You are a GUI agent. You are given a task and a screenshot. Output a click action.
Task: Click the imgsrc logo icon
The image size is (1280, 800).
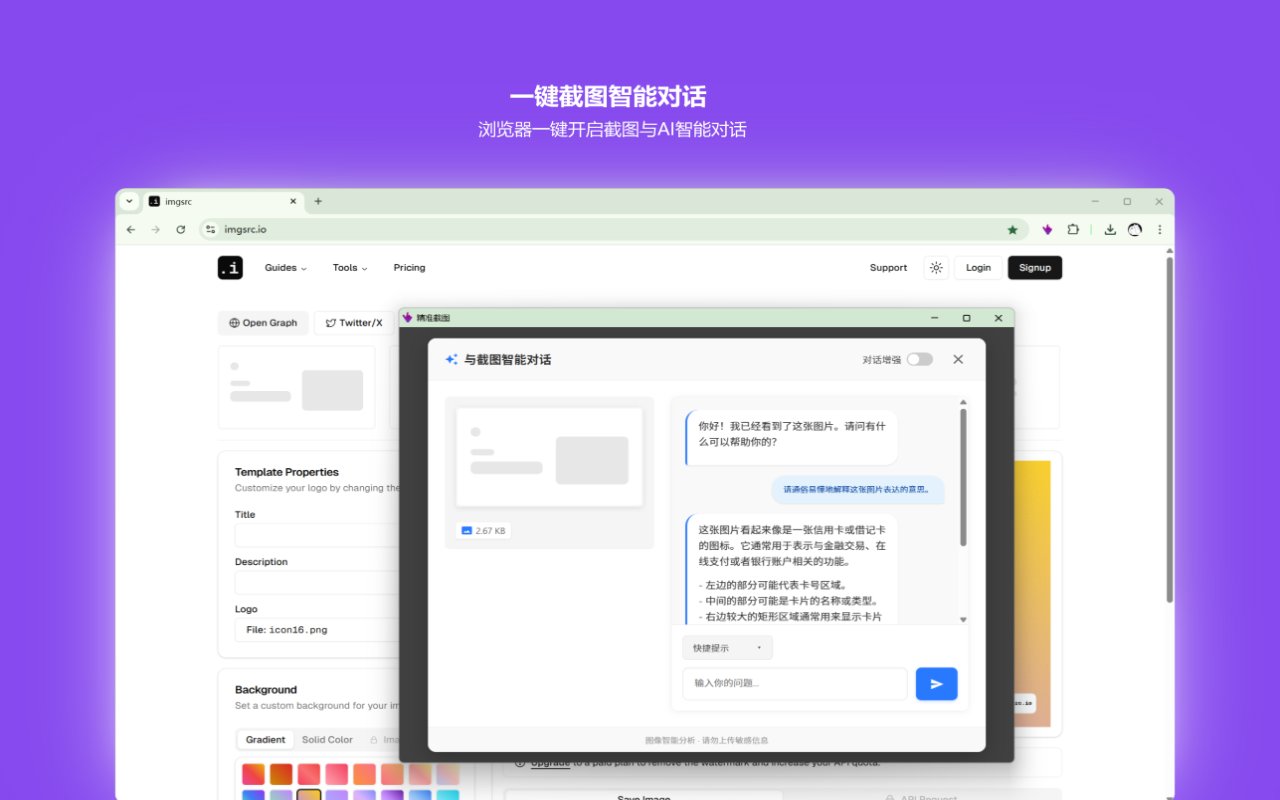click(x=230, y=267)
